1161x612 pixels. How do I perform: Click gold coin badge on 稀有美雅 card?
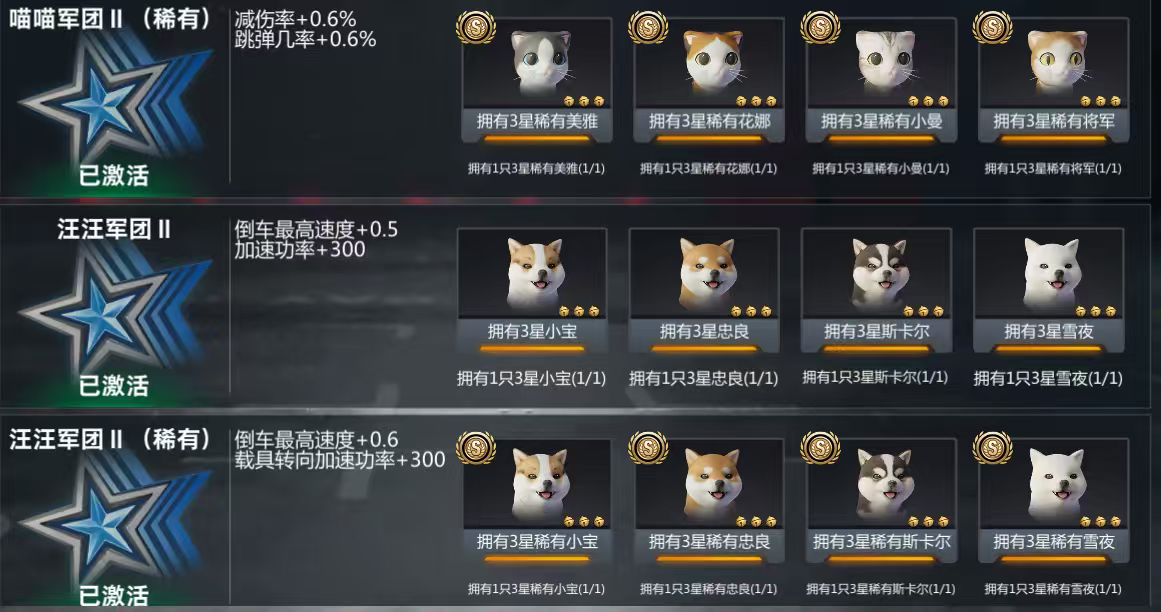(x=475, y=27)
